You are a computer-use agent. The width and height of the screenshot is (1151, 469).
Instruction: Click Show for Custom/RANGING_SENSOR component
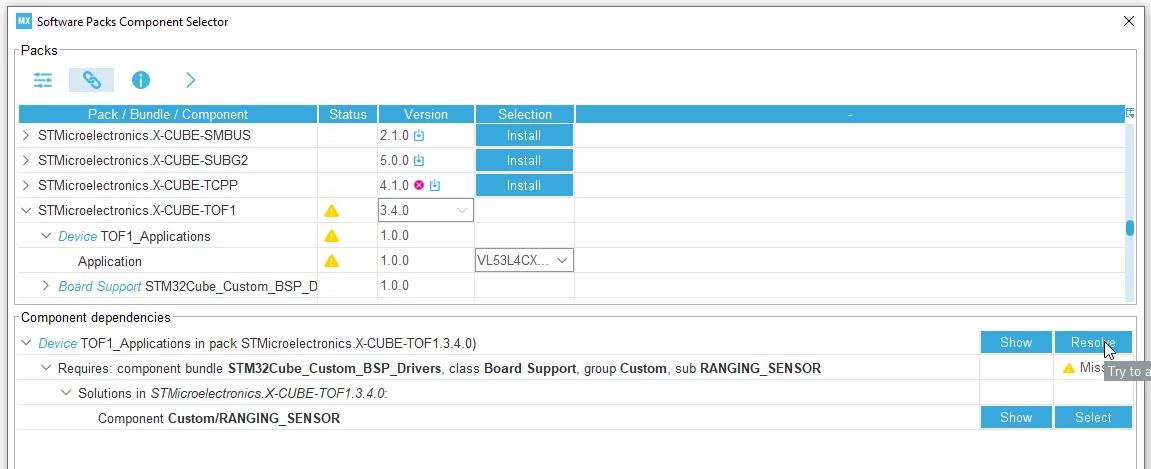tap(1016, 418)
